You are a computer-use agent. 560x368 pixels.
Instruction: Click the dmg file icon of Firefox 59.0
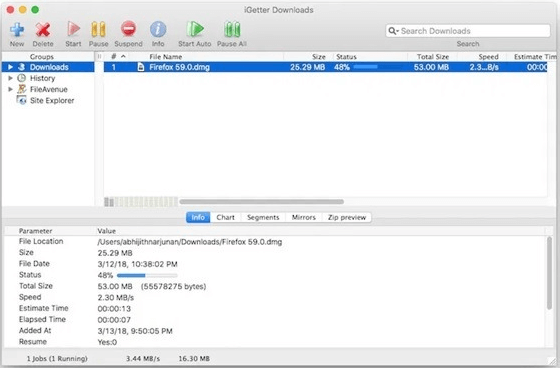click(141, 67)
